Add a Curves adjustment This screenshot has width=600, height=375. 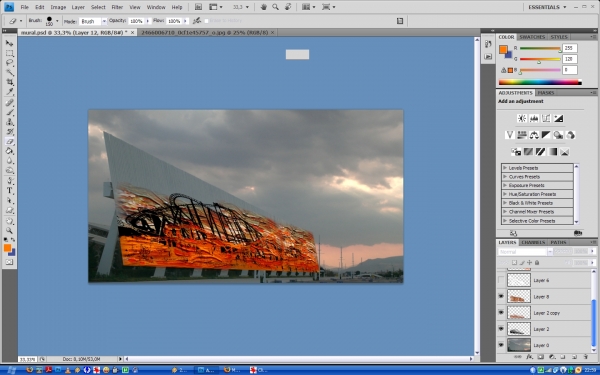tap(546, 118)
